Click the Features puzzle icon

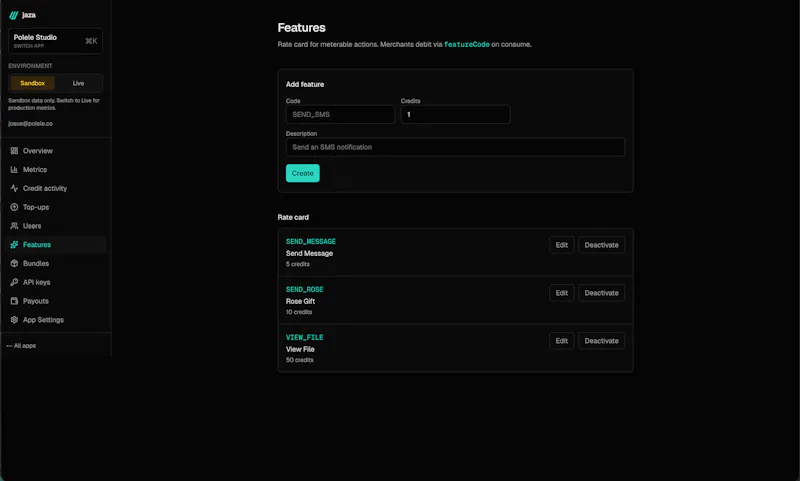click(14, 245)
